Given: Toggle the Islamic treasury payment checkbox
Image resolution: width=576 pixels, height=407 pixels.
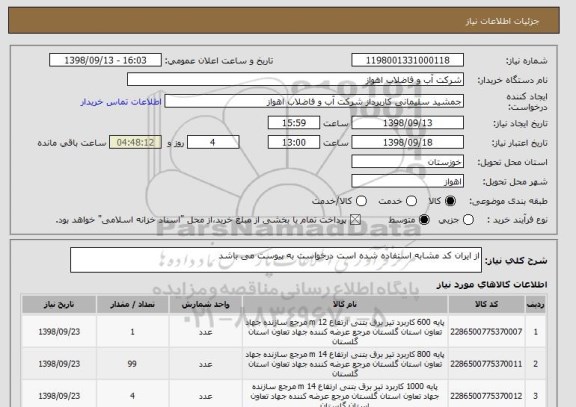Looking at the screenshot, I should tap(355, 220).
